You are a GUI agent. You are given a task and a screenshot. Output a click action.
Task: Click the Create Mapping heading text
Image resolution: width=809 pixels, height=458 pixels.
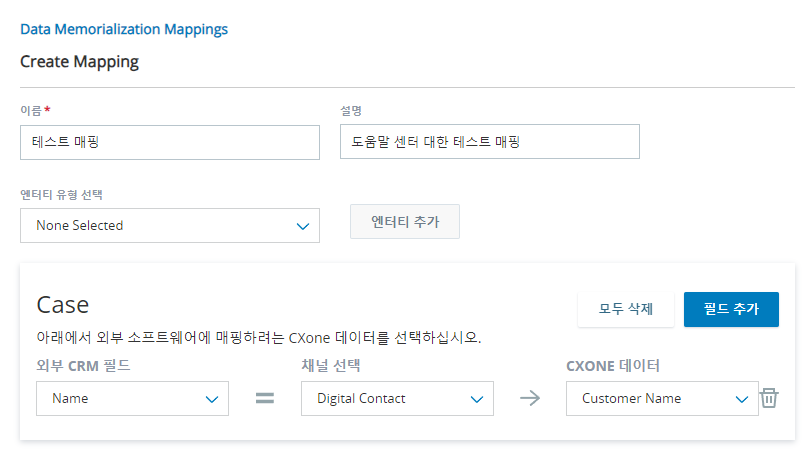click(79, 62)
